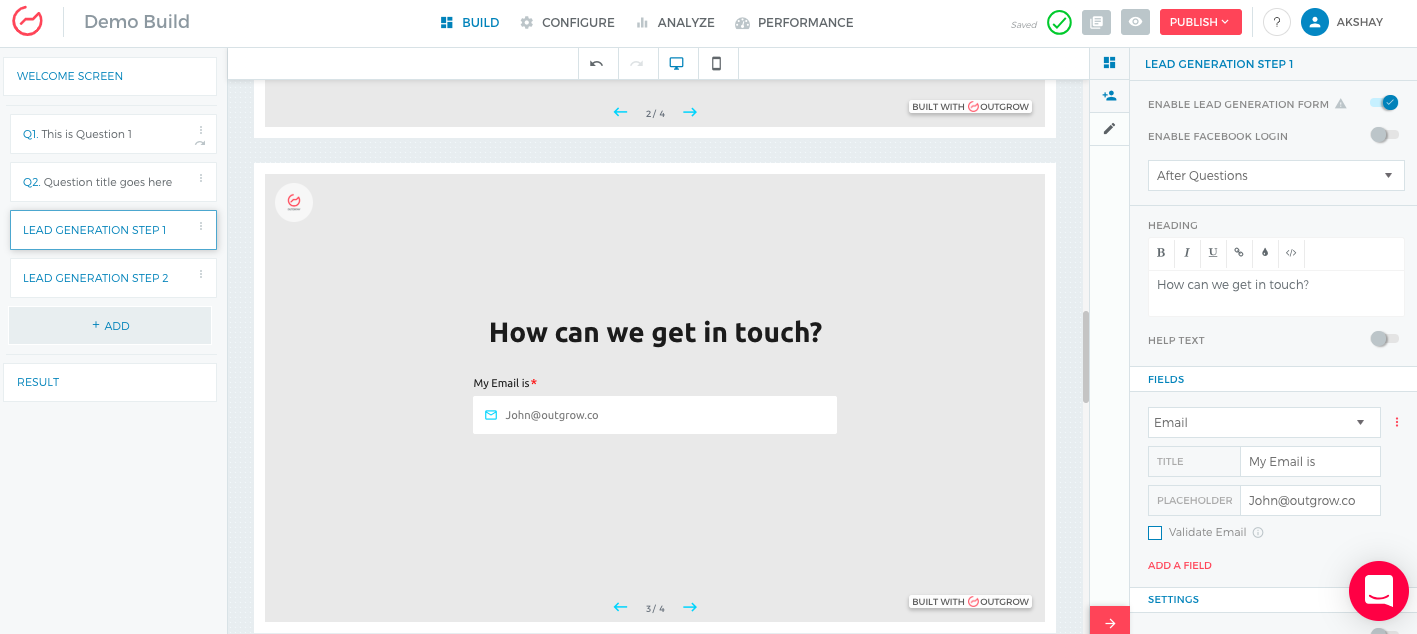
Task: Switch to the Analyze tab
Action: coord(675,22)
